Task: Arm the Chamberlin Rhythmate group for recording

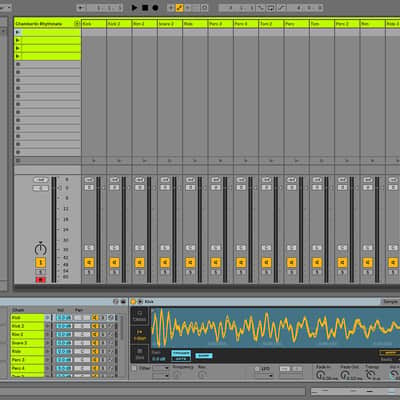Action: [x=41, y=280]
